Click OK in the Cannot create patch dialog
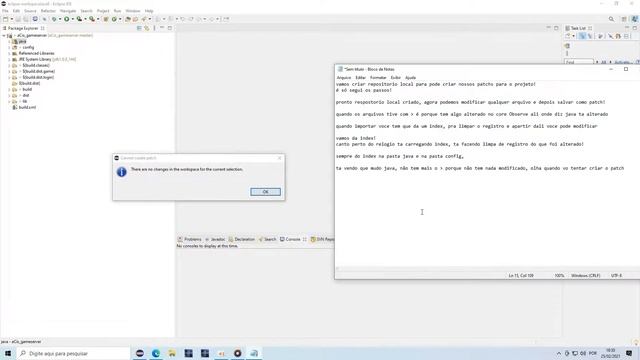Screen dimensions: 640x360 (265, 192)
